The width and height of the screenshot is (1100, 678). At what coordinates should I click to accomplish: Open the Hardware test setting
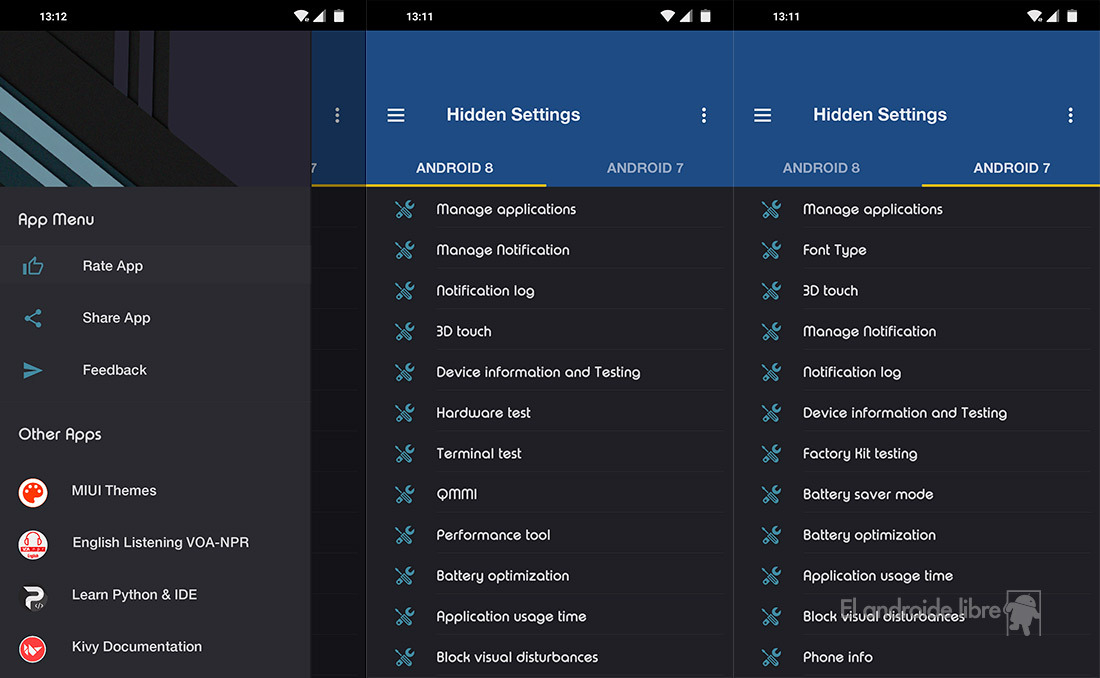click(x=483, y=413)
